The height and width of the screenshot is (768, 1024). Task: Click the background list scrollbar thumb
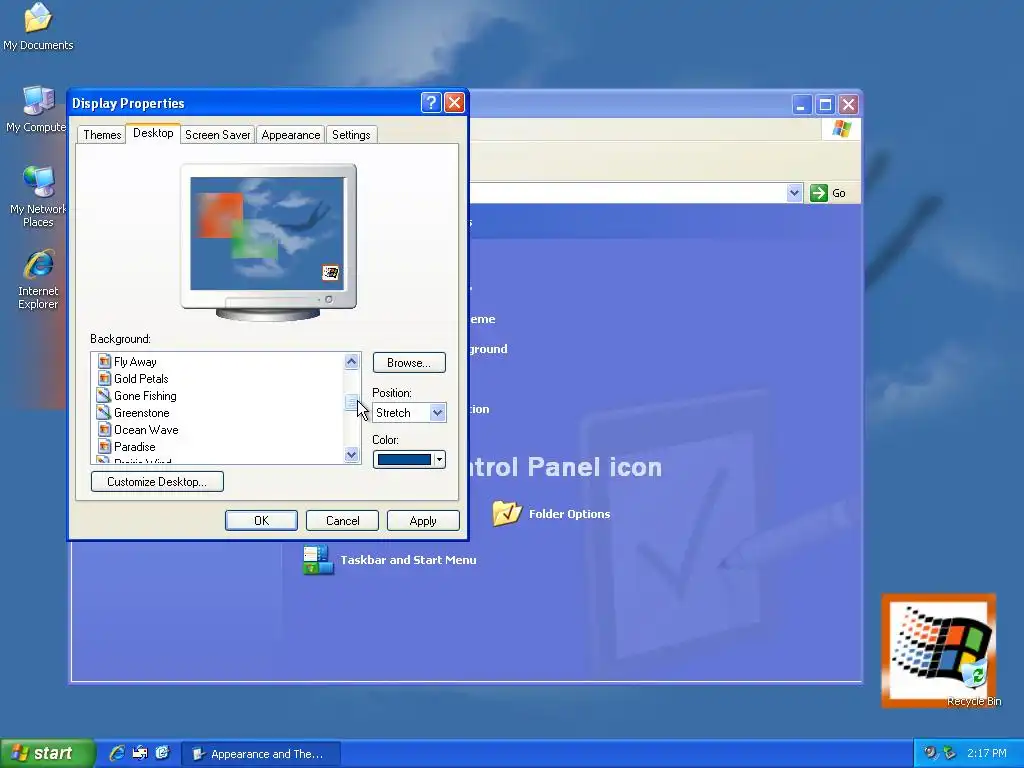pos(351,402)
